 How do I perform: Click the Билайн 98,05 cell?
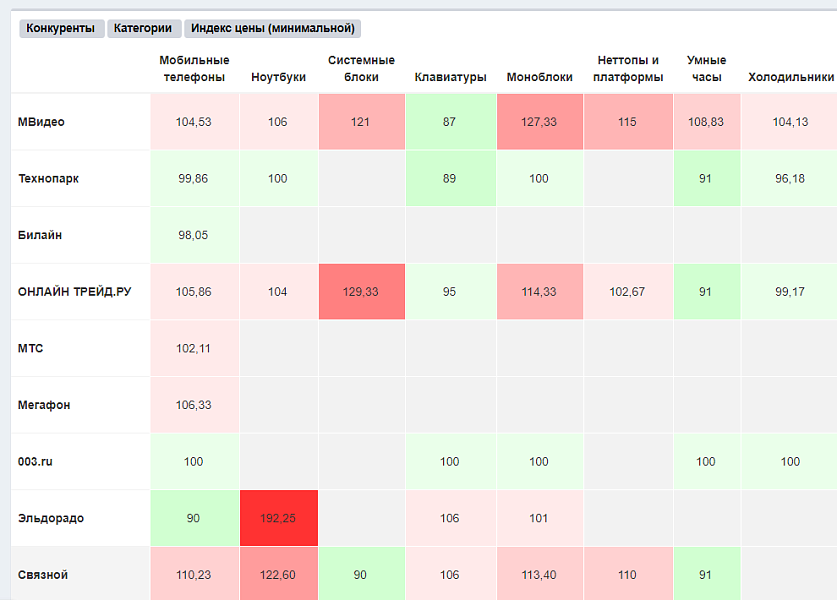tap(194, 235)
